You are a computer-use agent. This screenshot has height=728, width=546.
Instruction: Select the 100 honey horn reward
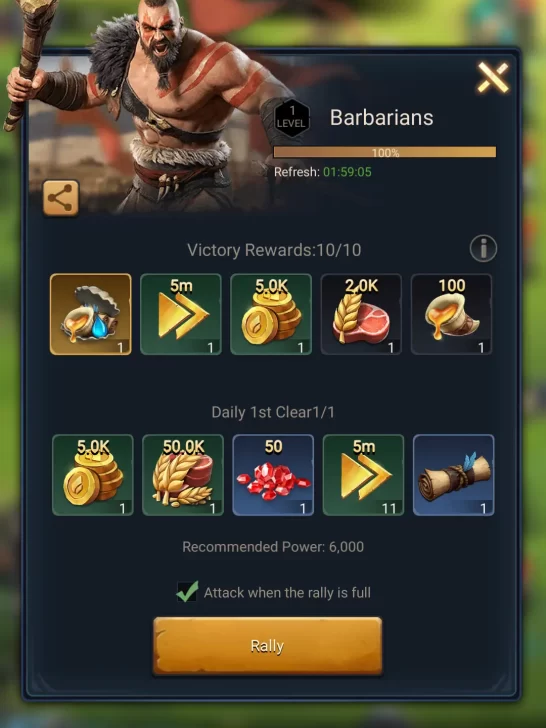click(x=451, y=314)
